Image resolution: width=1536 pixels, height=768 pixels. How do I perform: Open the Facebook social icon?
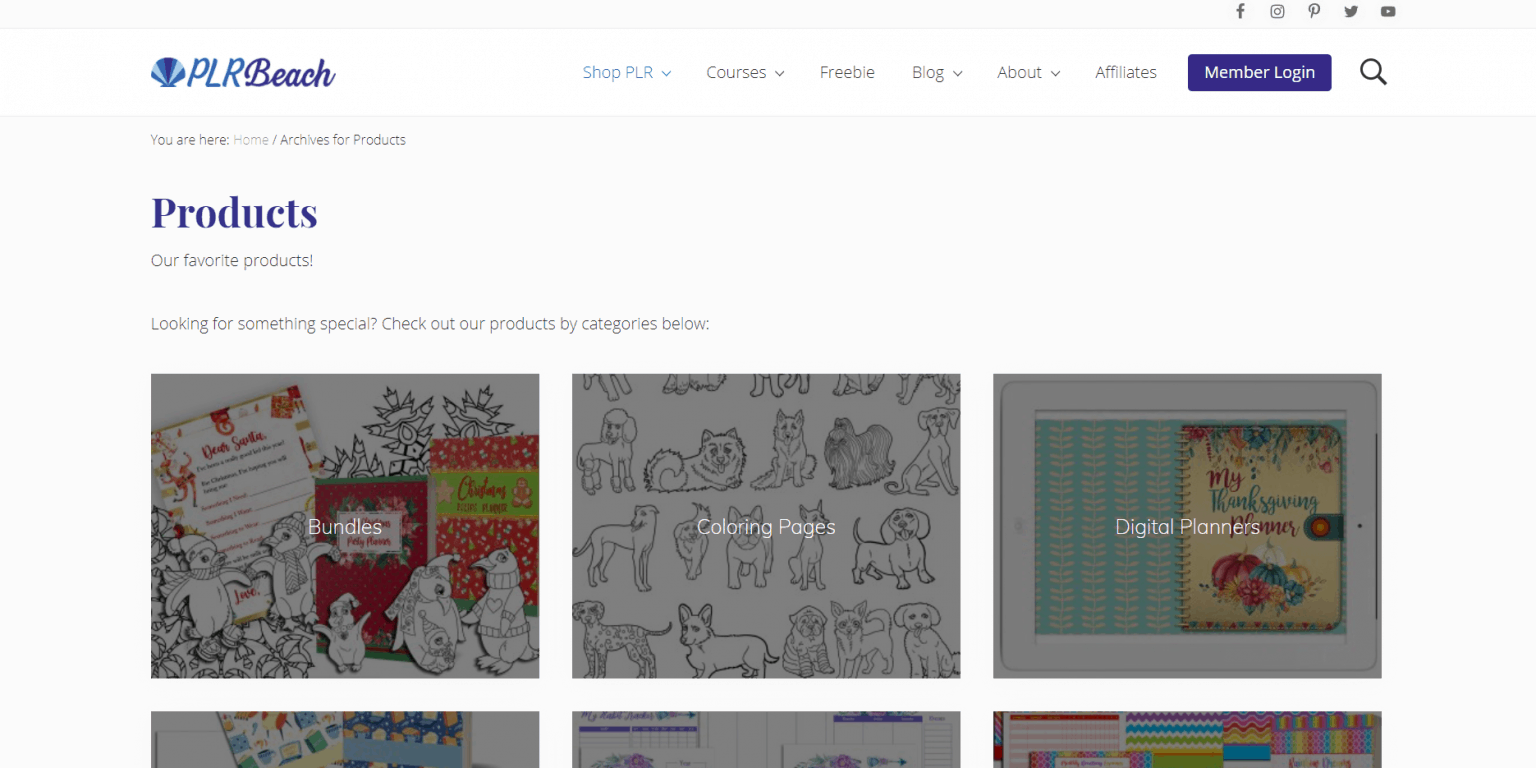(1240, 12)
